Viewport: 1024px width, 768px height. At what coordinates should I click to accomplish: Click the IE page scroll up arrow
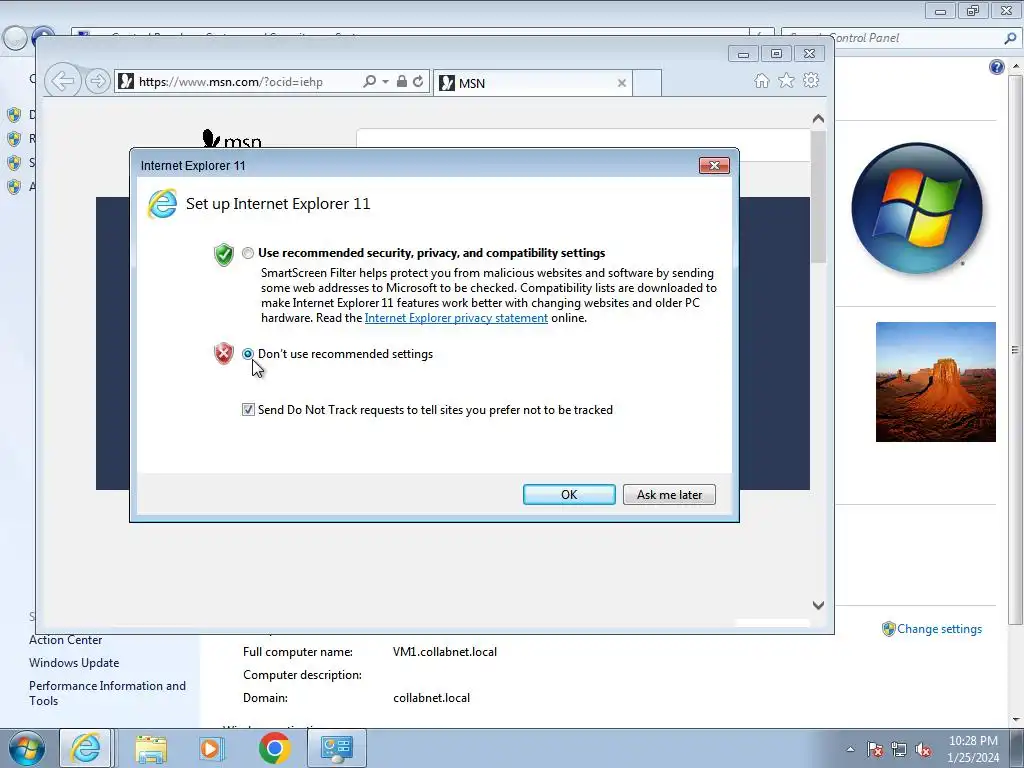tap(818, 119)
